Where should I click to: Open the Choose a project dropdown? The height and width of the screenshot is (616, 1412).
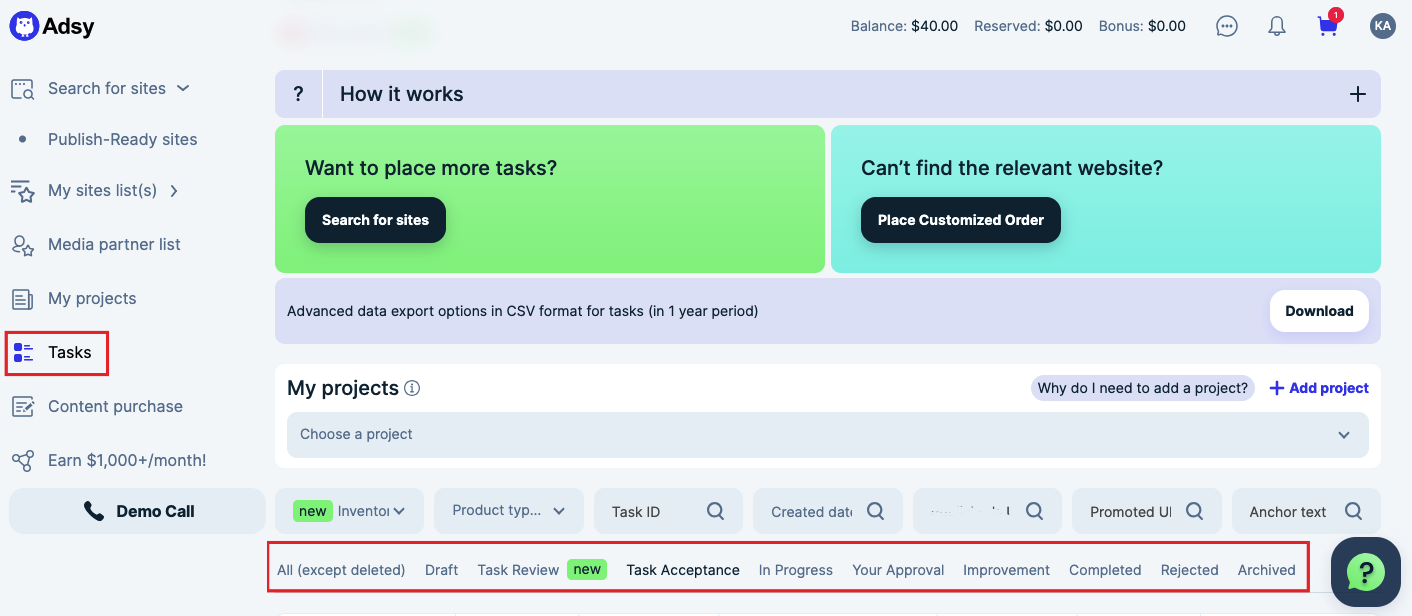(x=827, y=435)
